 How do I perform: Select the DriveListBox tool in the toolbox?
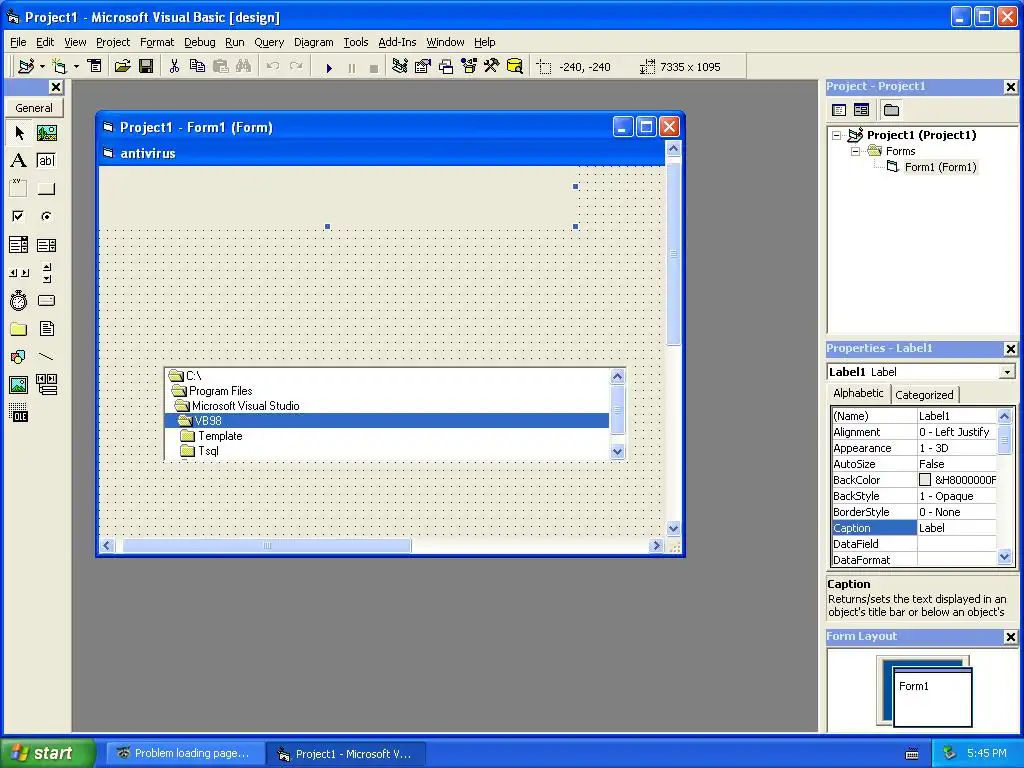point(46,301)
